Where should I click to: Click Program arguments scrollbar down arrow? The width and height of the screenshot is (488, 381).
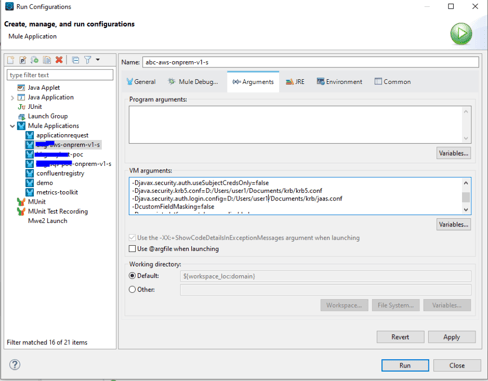[466, 138]
